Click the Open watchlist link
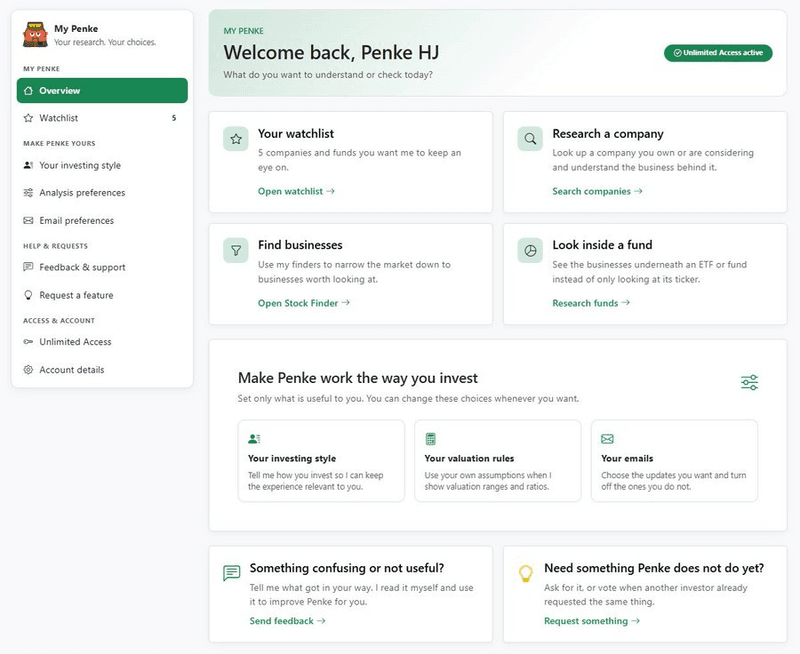 pyautogui.click(x=296, y=191)
